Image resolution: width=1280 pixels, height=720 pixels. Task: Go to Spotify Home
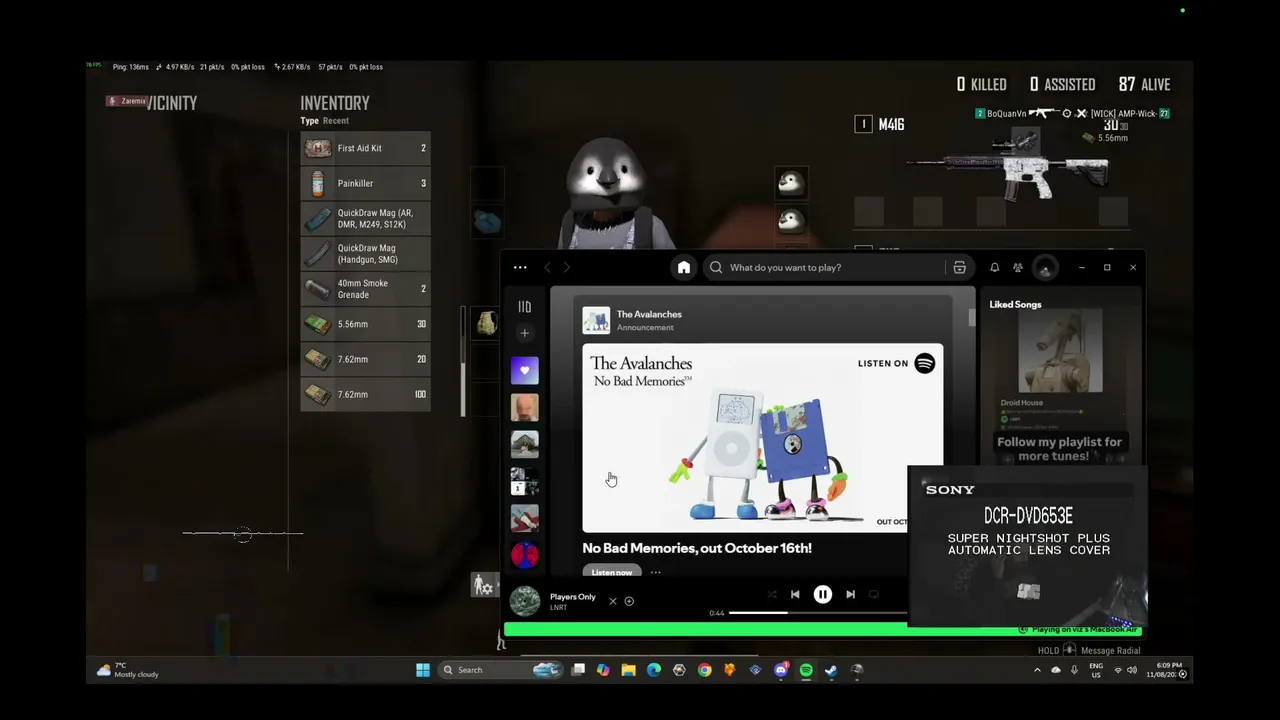point(684,267)
